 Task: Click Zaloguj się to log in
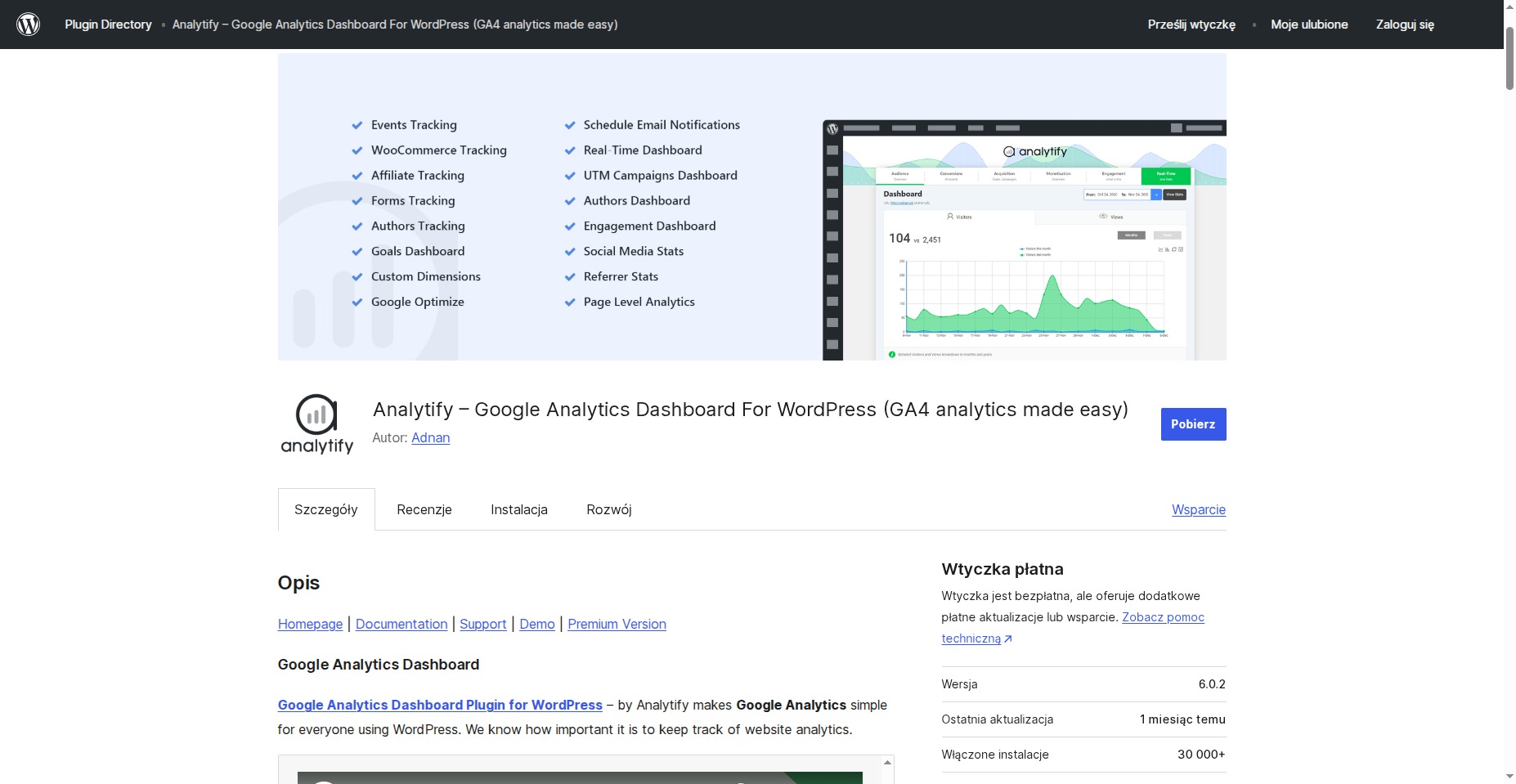pyautogui.click(x=1405, y=25)
